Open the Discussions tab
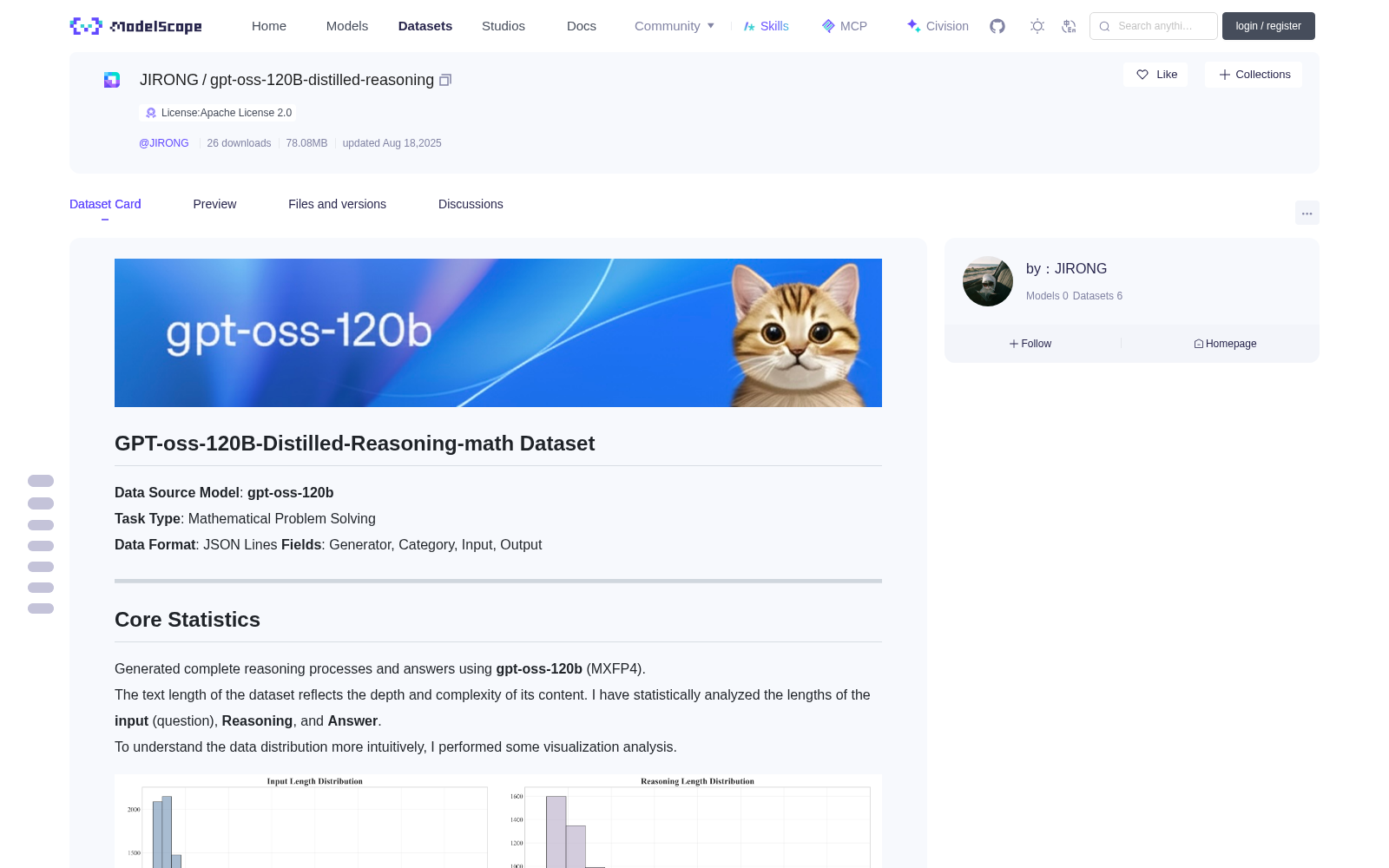The height and width of the screenshot is (868, 1389). (x=471, y=204)
